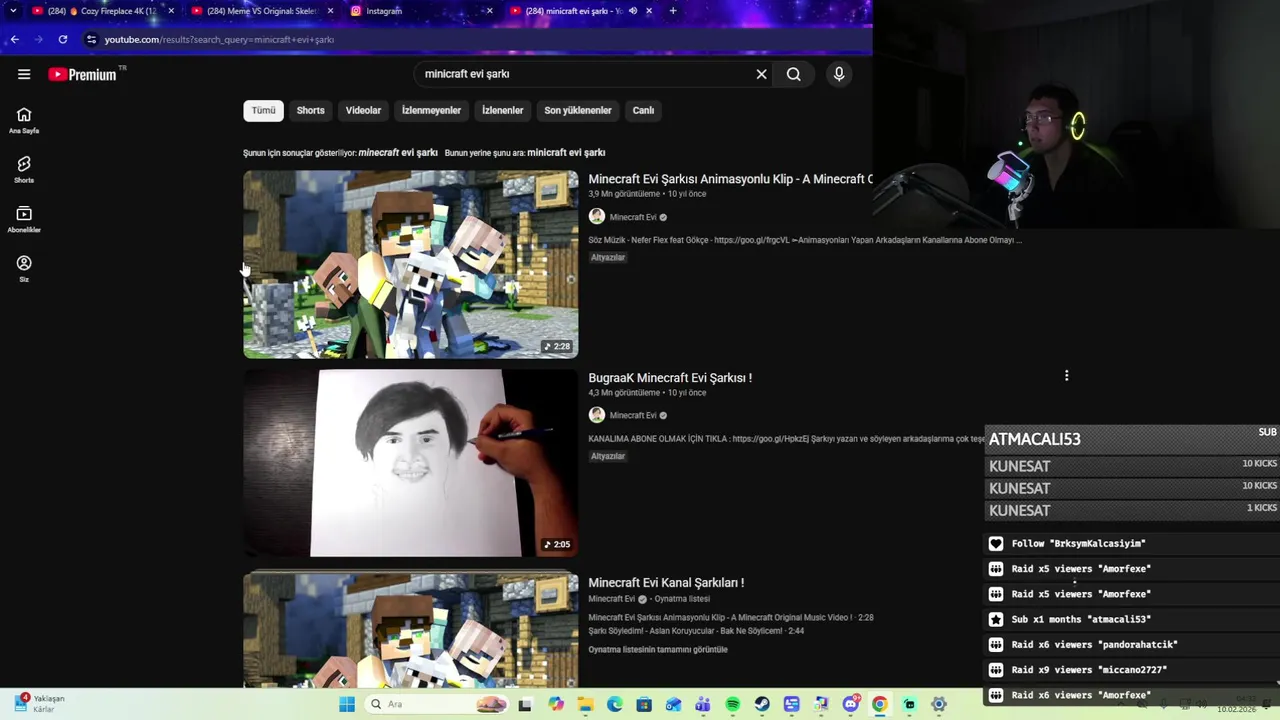The image size is (1280, 720).
Task: Filter results by Videolar chip
Action: tap(363, 110)
